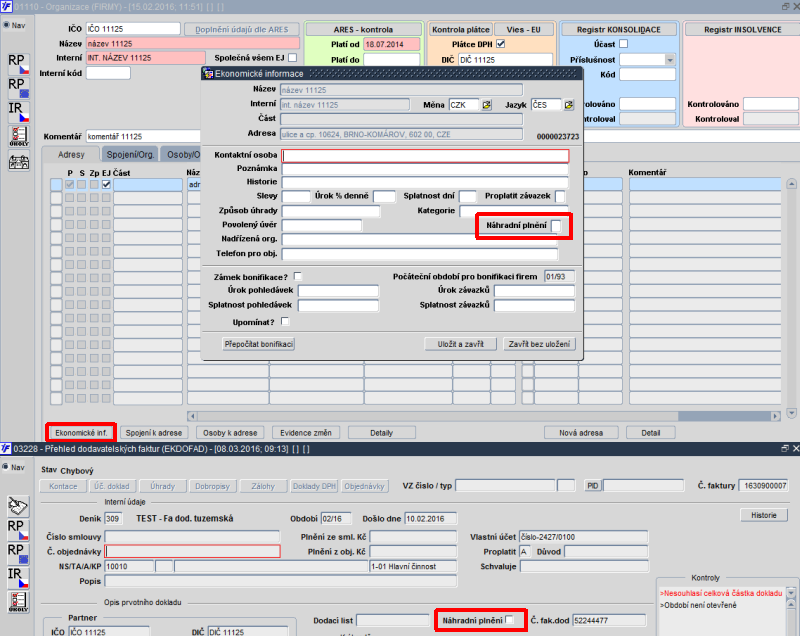Click the Spojení k adrese button
Screen dimensions: 800x636
point(154,433)
